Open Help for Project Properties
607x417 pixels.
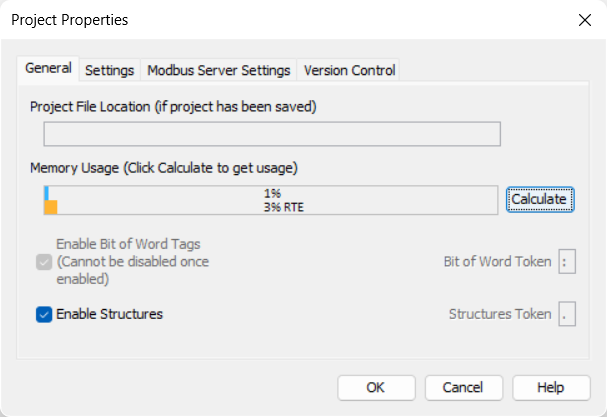tap(551, 387)
